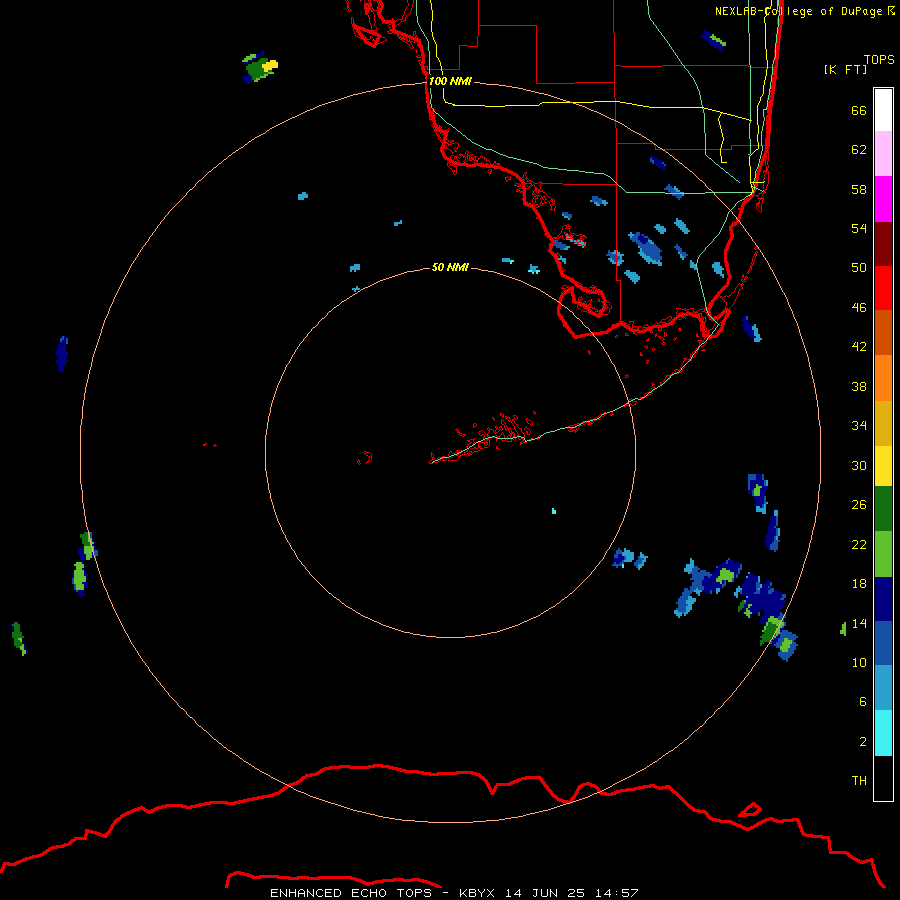
Task: Select the light green color scale segment
Action: [x=883, y=553]
